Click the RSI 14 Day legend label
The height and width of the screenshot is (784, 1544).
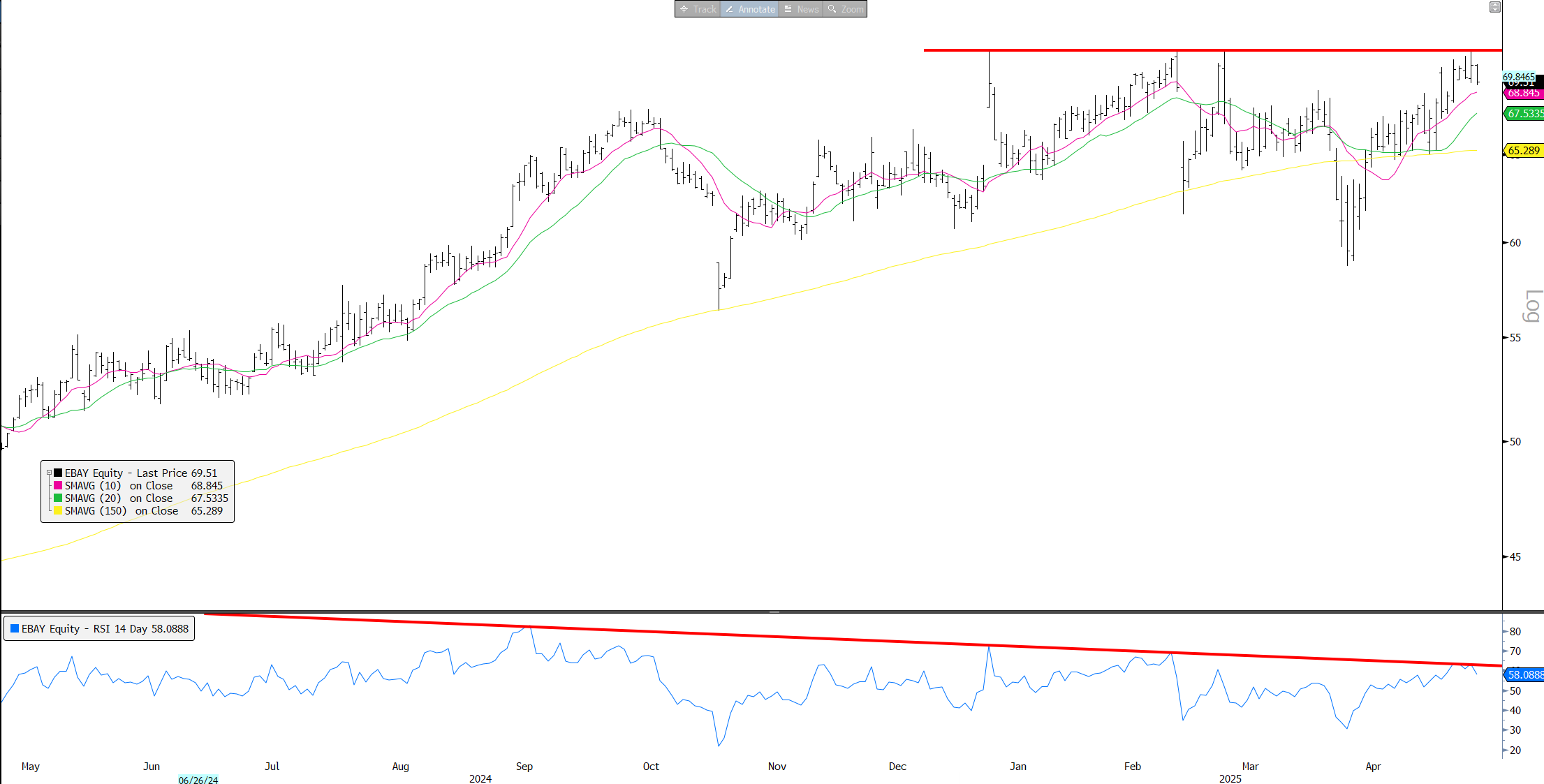pos(105,628)
